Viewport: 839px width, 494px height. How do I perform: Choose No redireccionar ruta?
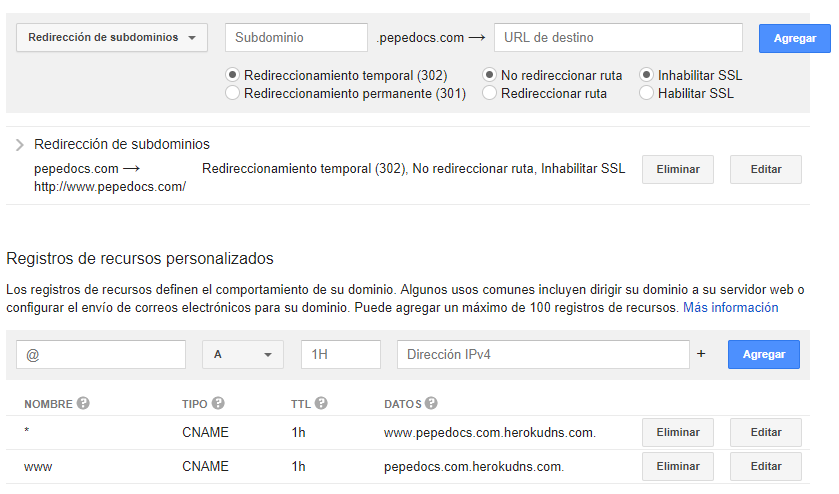(489, 75)
